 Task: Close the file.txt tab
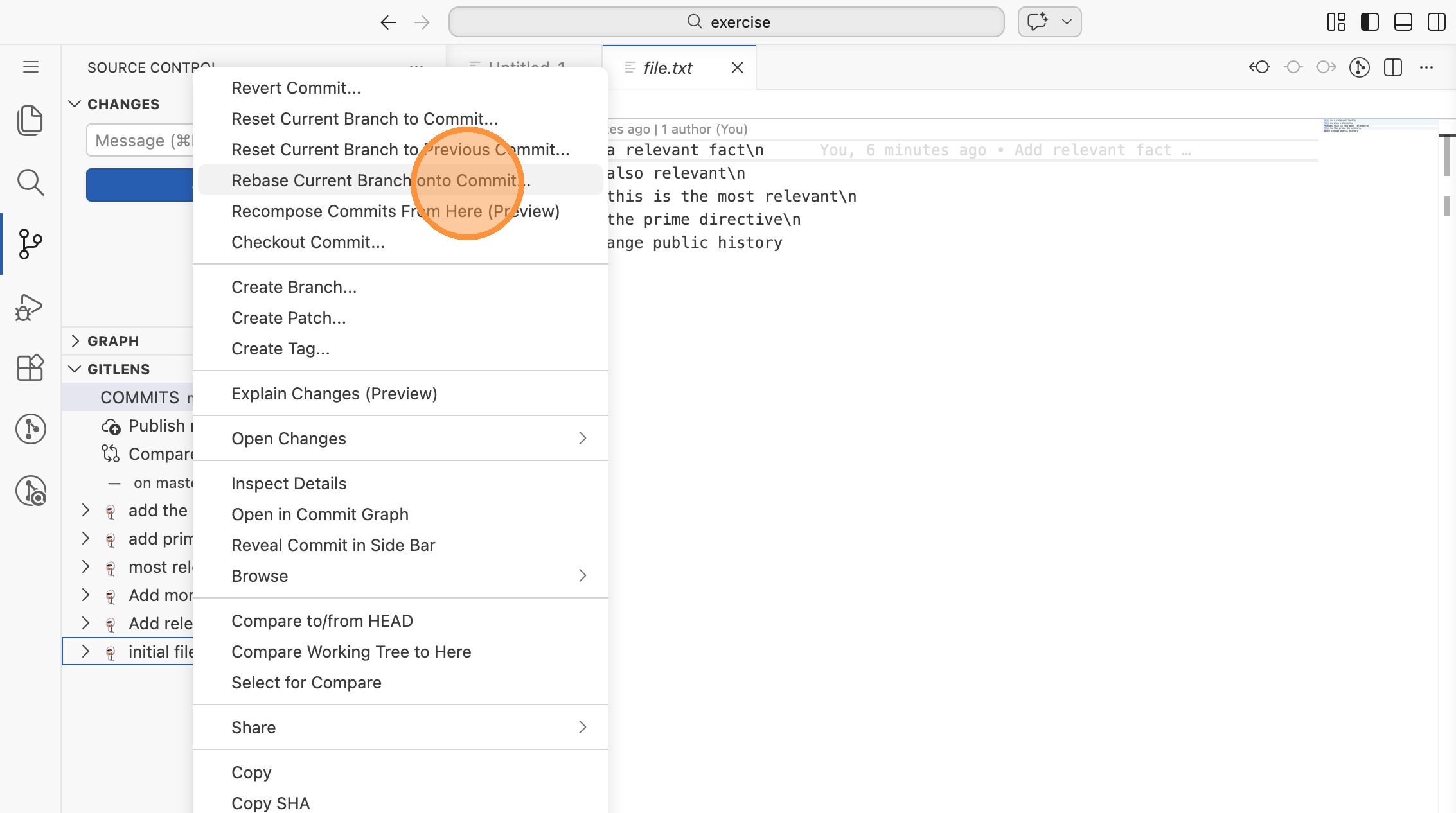pos(737,67)
